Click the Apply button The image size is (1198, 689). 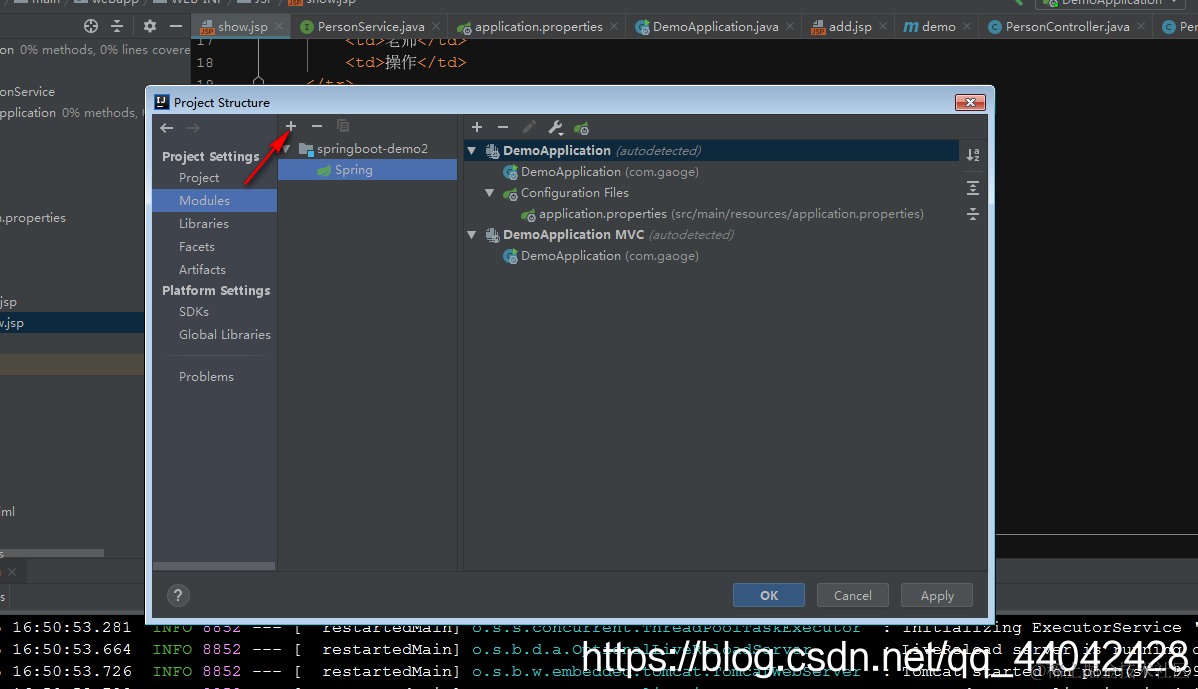click(937, 595)
